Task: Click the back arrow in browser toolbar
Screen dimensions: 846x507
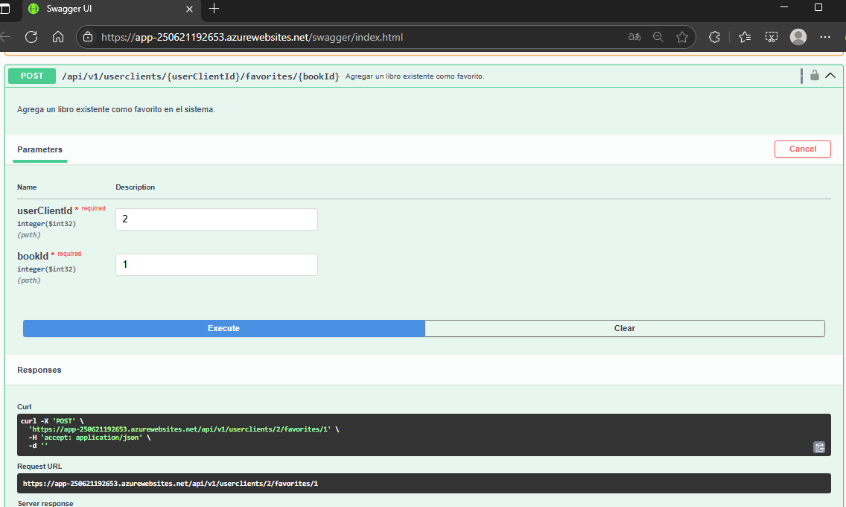Action: 5,37
